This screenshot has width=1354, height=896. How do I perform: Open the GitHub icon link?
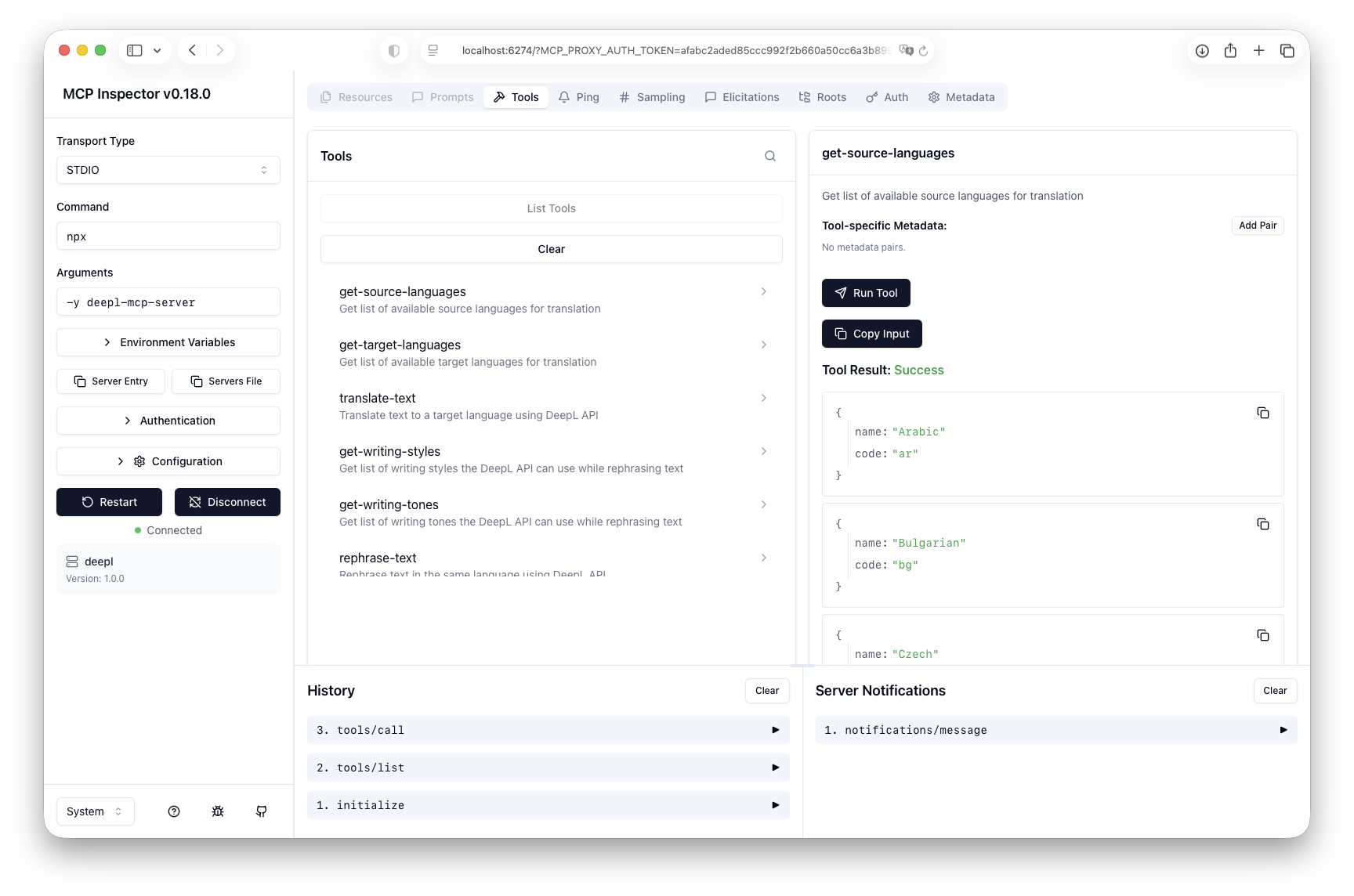(x=262, y=811)
